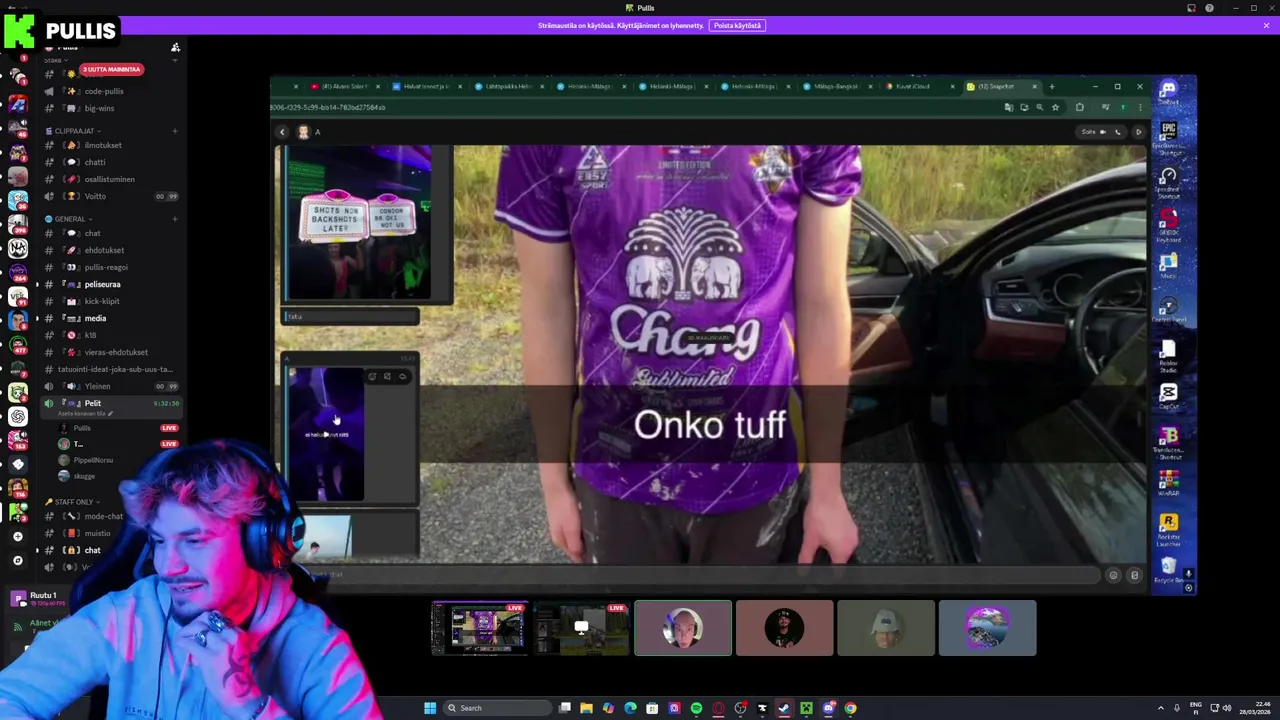The image size is (1280, 720).
Task: Select the second LIVE stream thumbnail
Action: click(581, 628)
